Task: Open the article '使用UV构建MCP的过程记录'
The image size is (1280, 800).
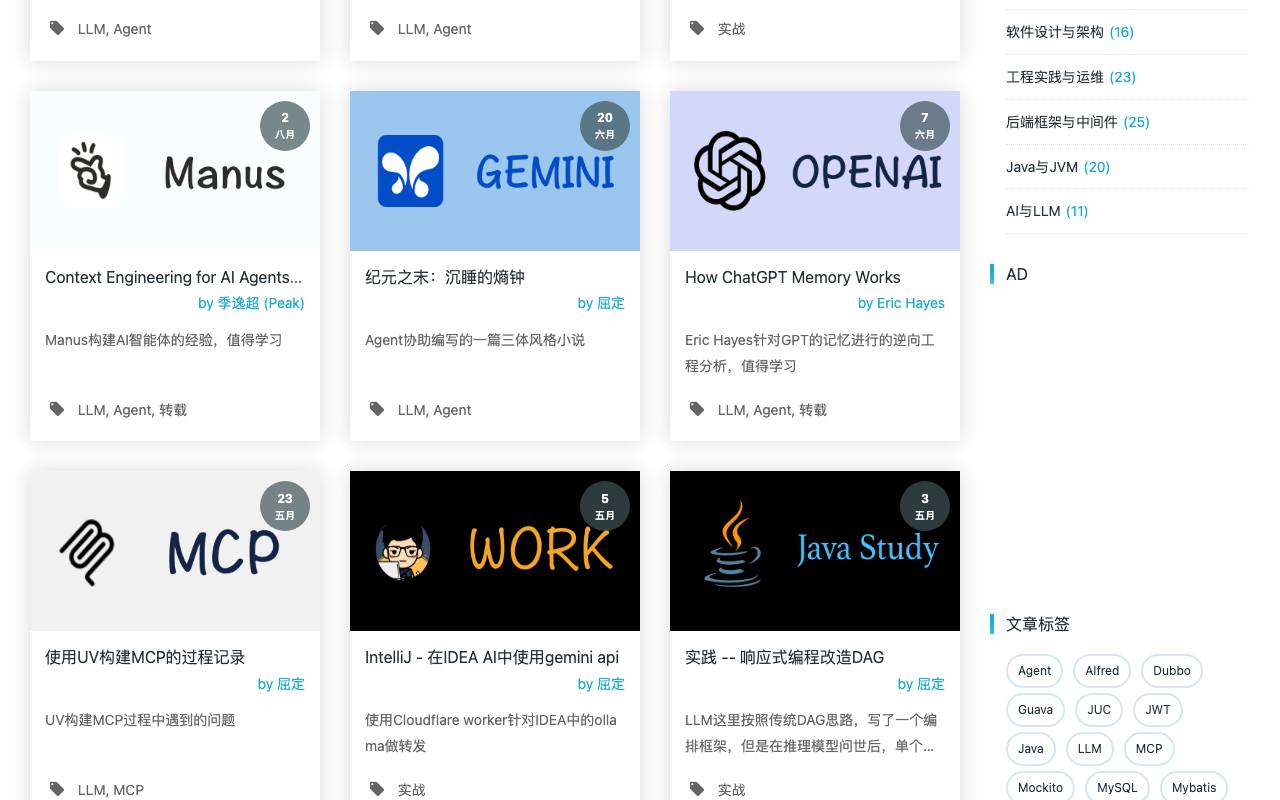Action: [145, 657]
